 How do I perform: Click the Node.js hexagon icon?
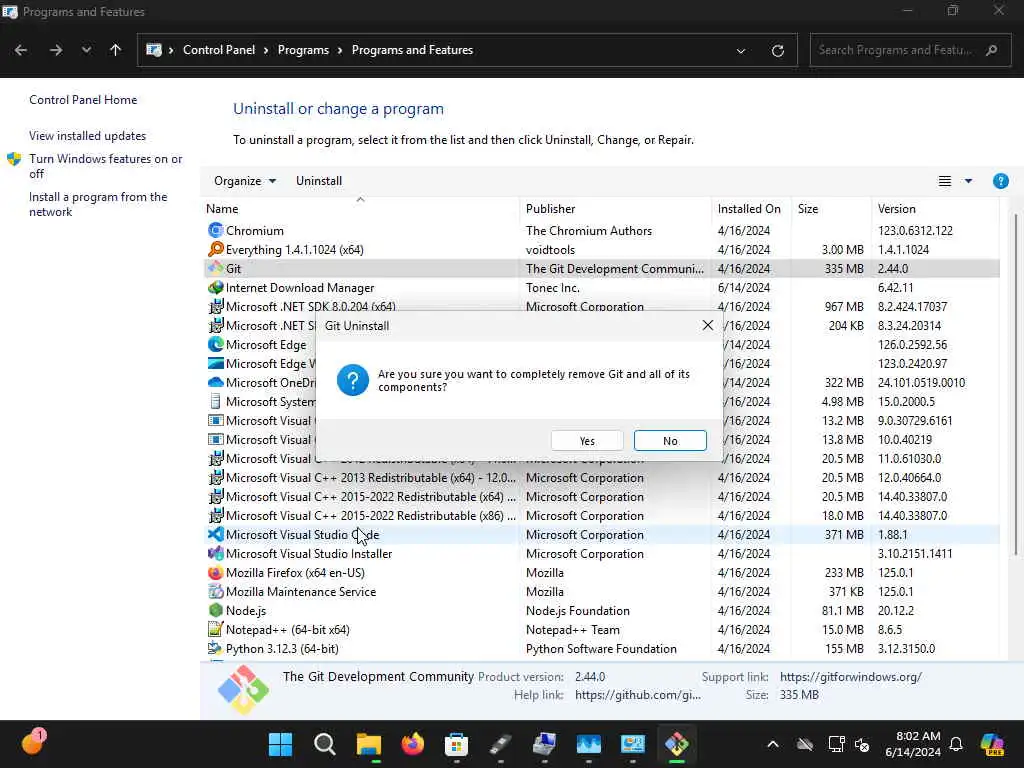pyautogui.click(x=216, y=610)
